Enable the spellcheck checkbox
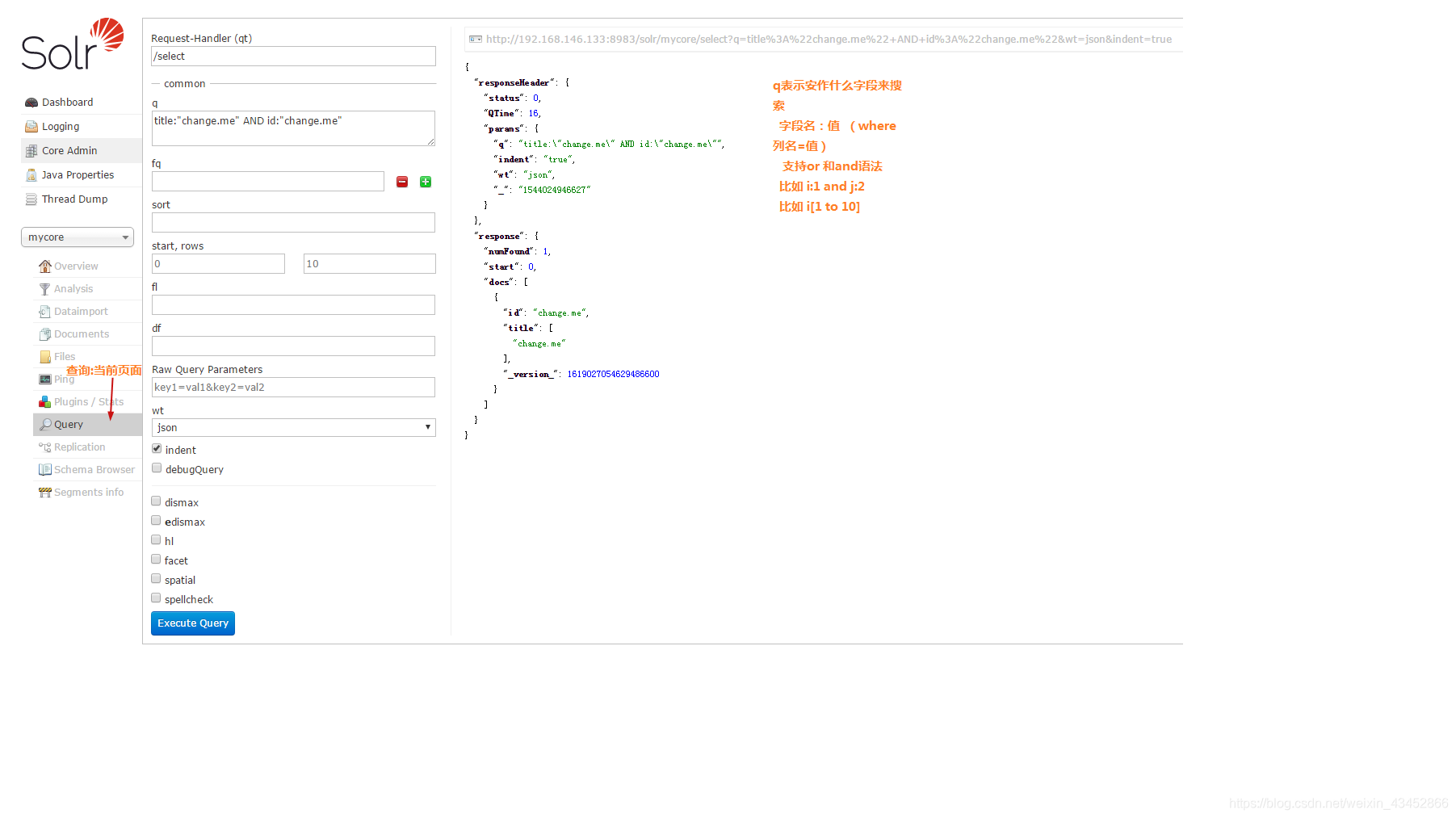 (156, 598)
